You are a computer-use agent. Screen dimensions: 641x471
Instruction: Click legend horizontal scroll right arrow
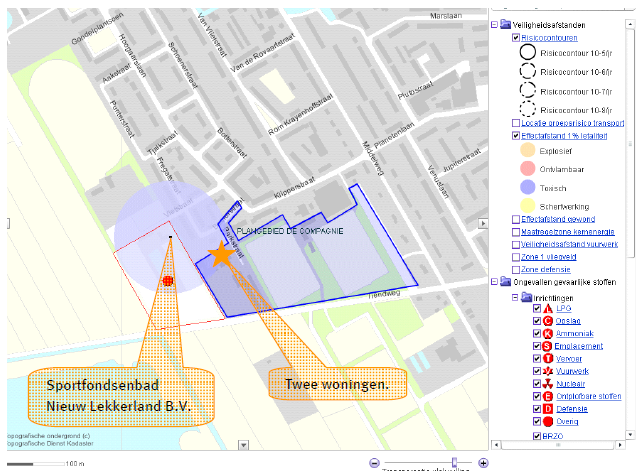point(620,444)
